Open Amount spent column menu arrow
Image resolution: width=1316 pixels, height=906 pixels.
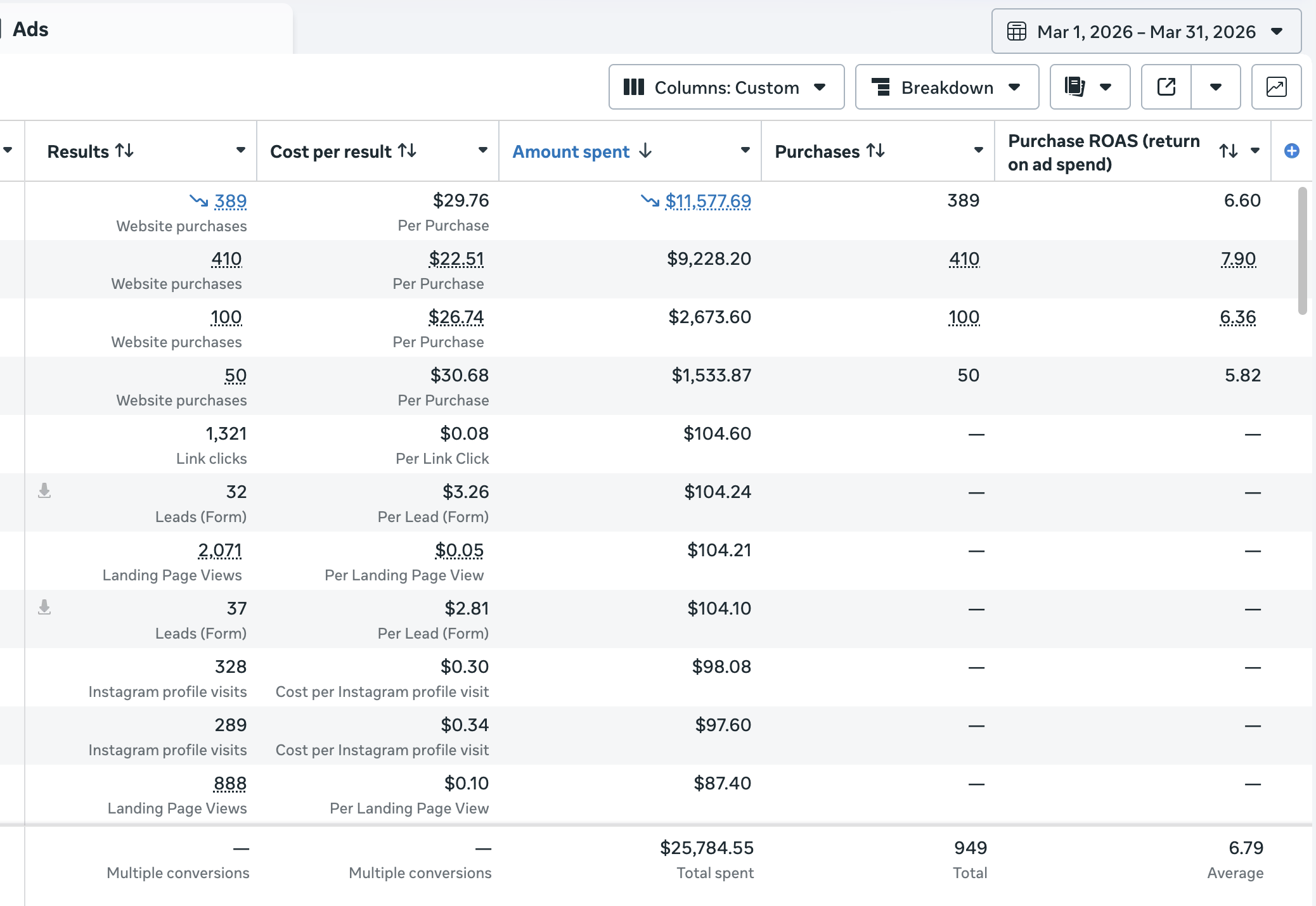tap(745, 150)
